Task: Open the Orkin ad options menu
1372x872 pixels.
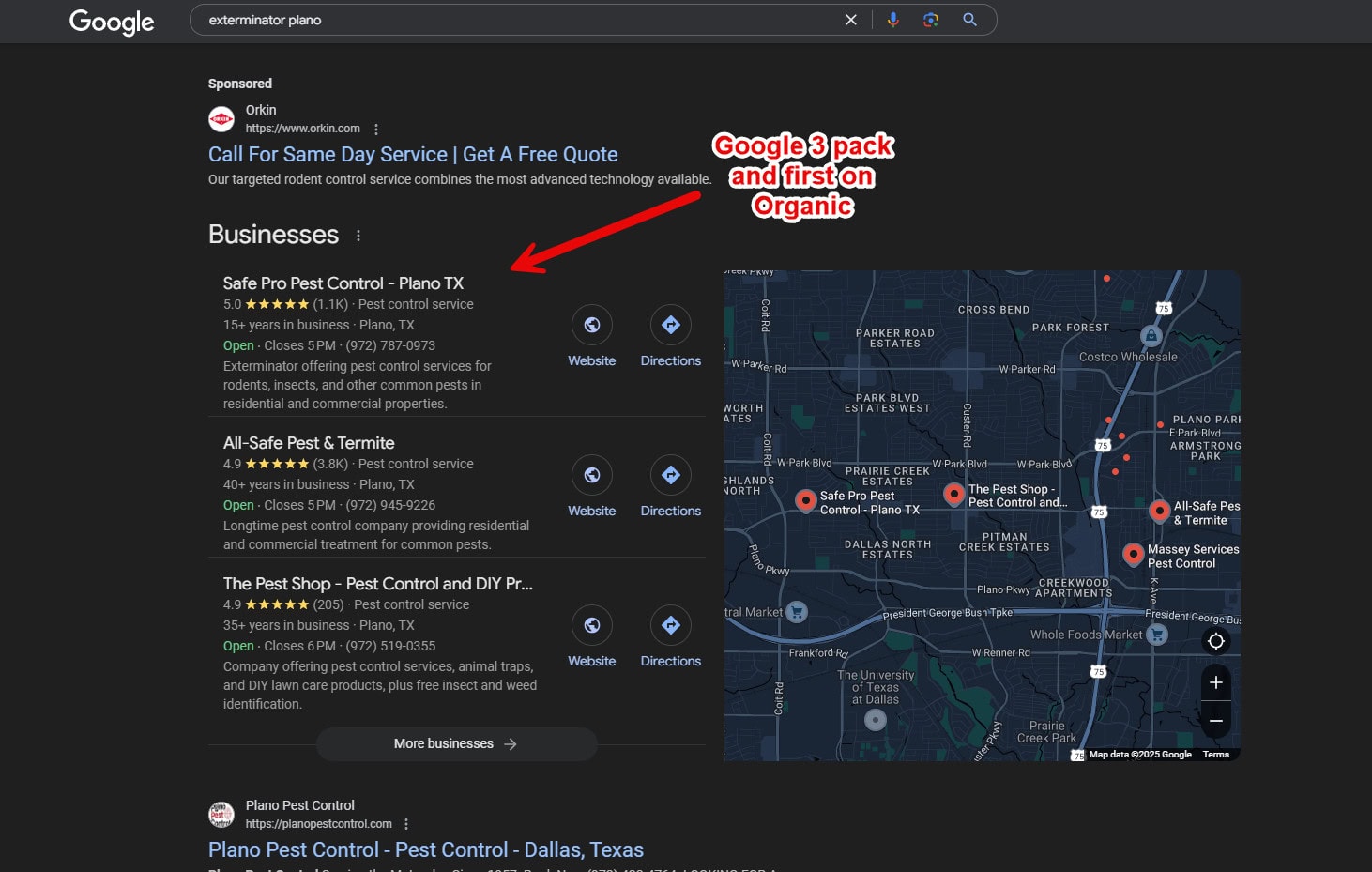Action: 376,130
